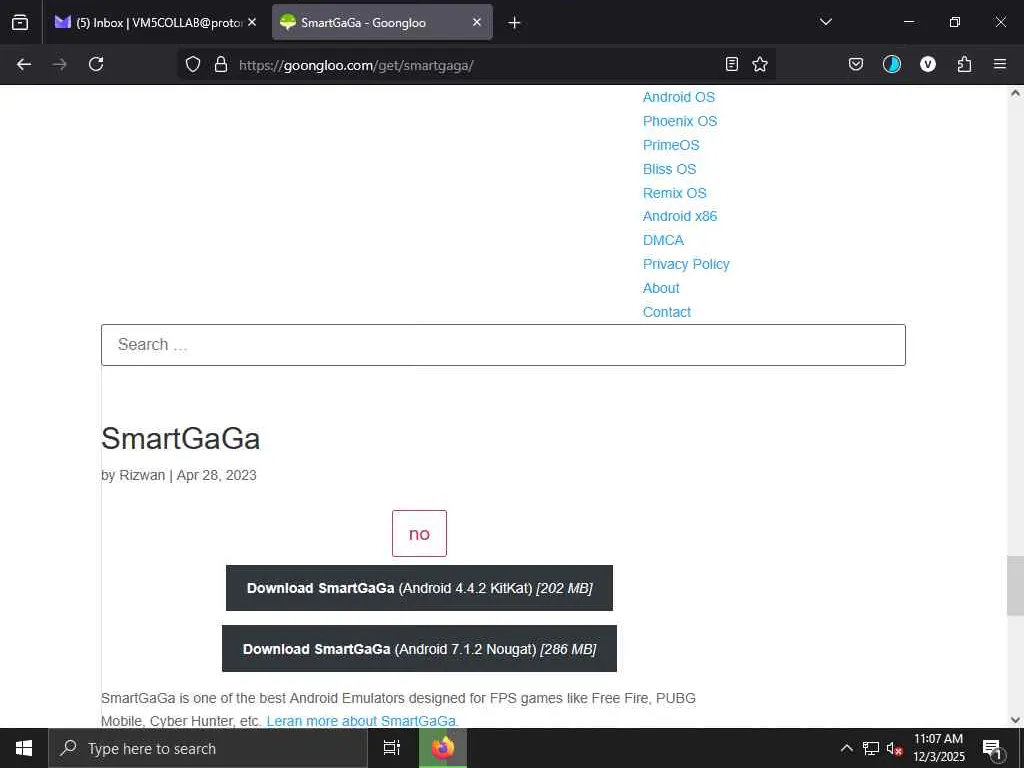Click the taskbar search box

(x=208, y=748)
